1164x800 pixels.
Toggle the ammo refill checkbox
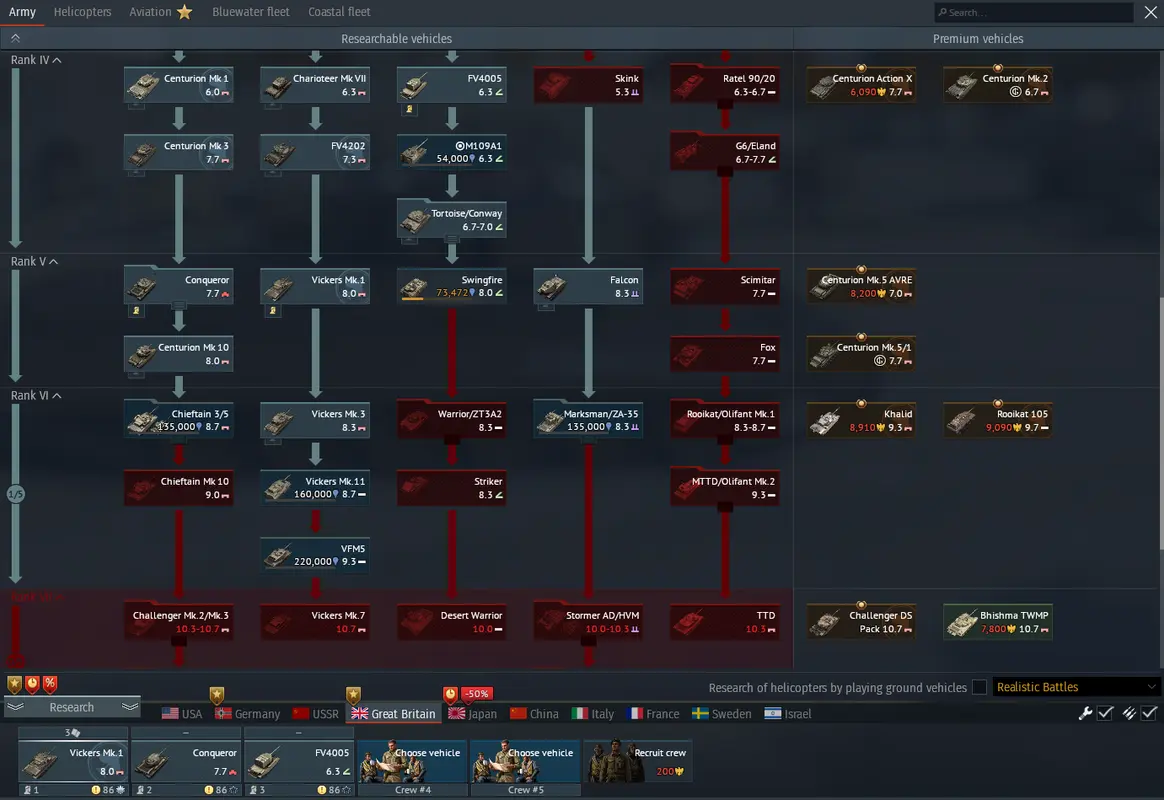pos(1149,713)
